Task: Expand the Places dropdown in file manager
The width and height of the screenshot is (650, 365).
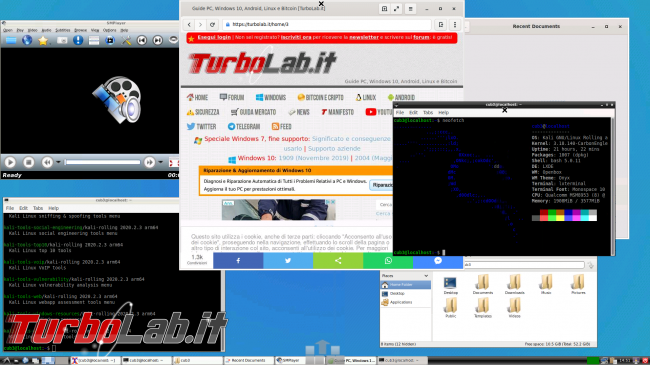Action: click(x=426, y=276)
